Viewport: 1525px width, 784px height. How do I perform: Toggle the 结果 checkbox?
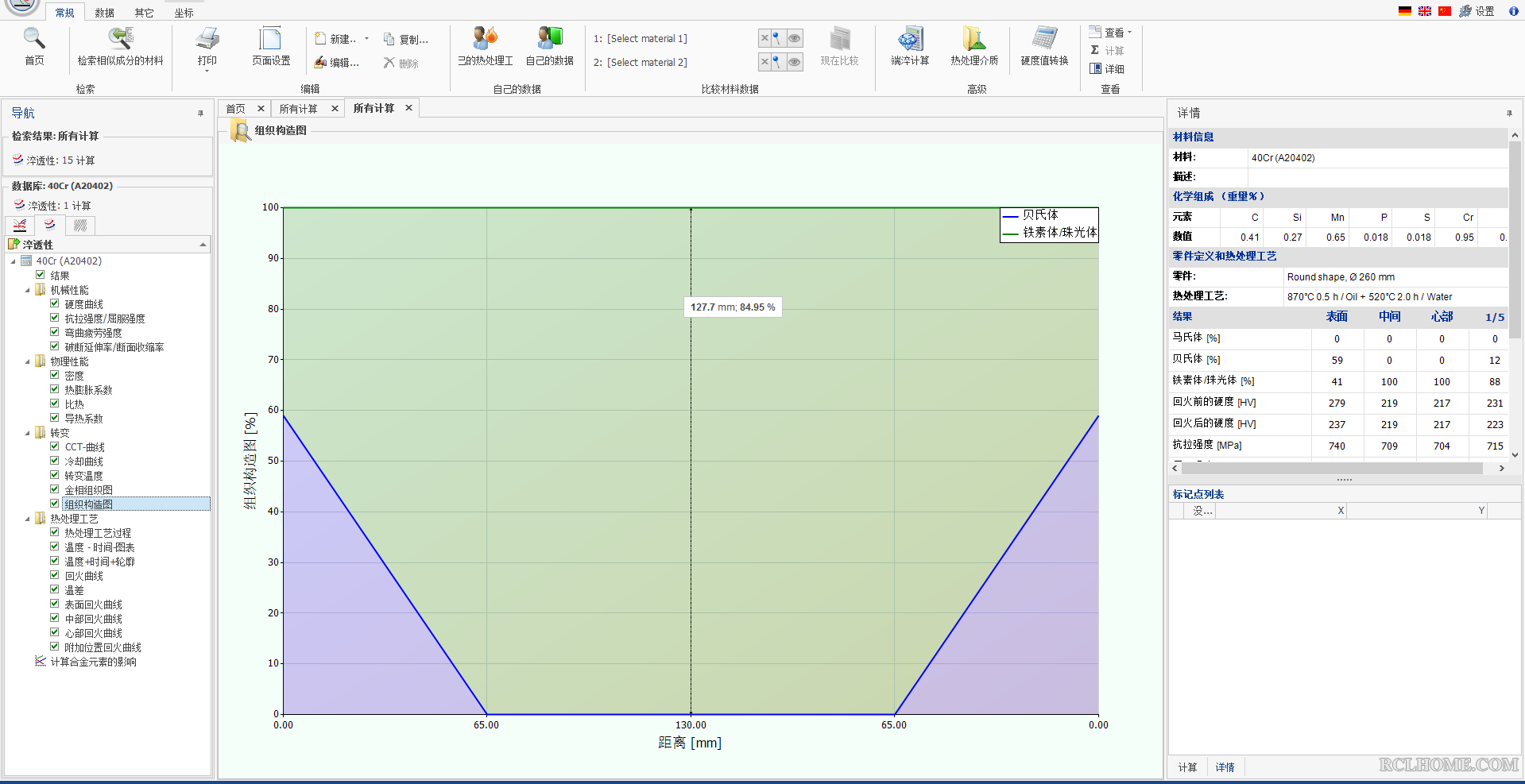(41, 275)
